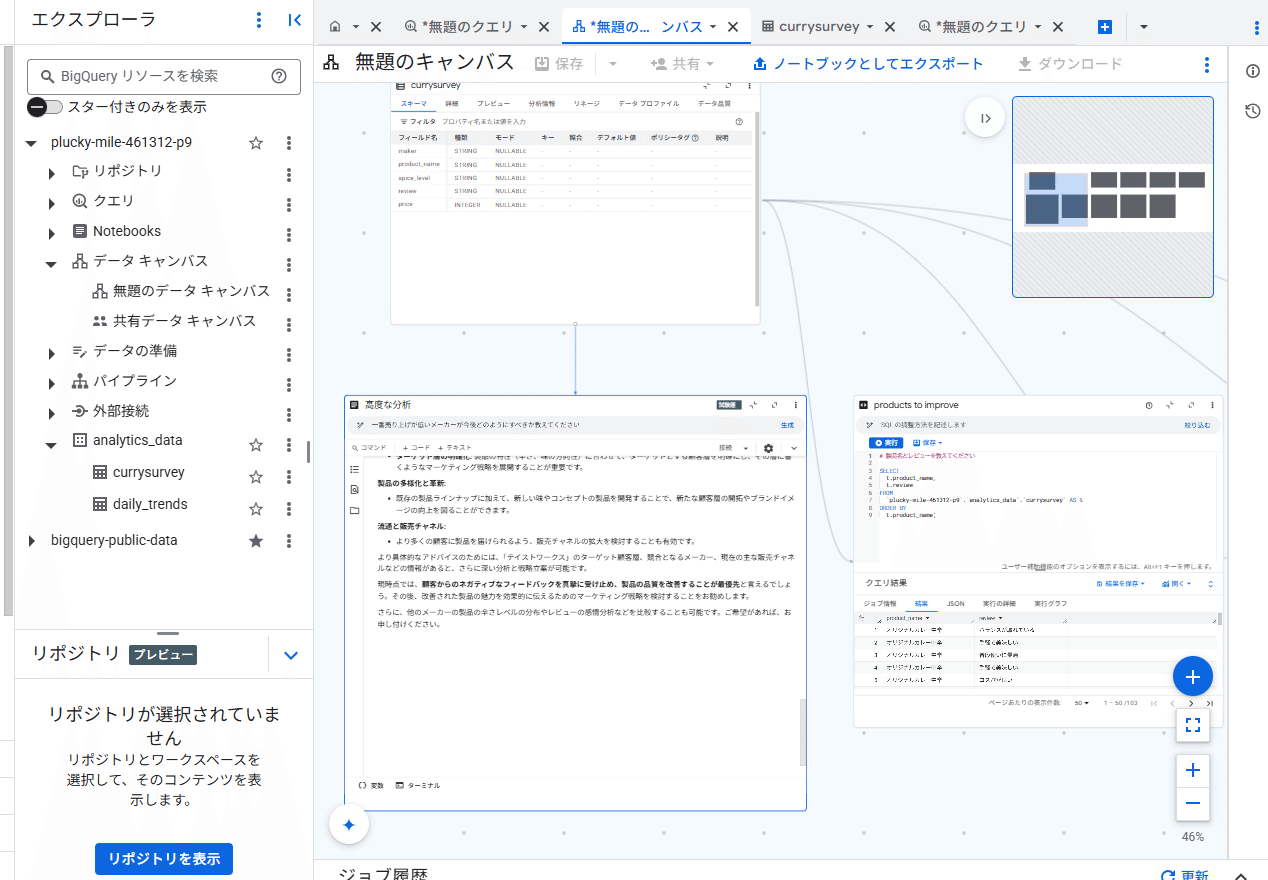
Task: Click 実行 to run the SQL query
Action: pyautogui.click(x=887, y=441)
